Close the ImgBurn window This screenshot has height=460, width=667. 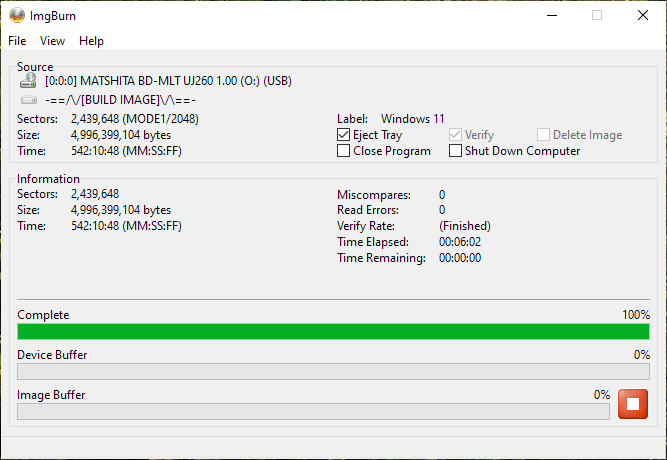(x=643, y=15)
